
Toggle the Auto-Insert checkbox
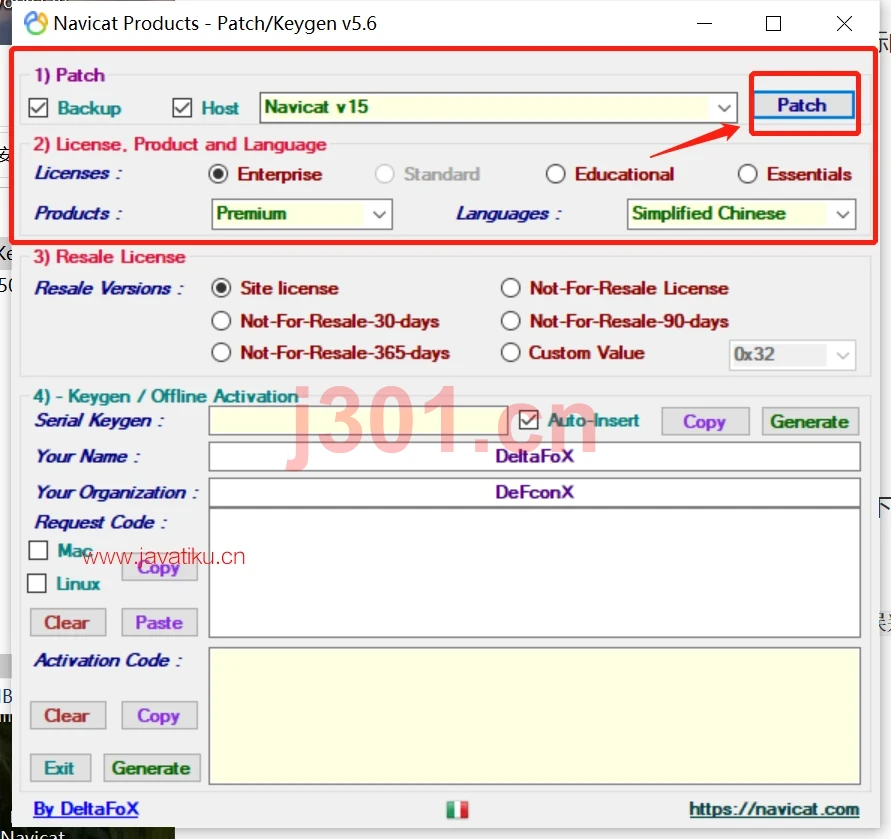(x=528, y=421)
